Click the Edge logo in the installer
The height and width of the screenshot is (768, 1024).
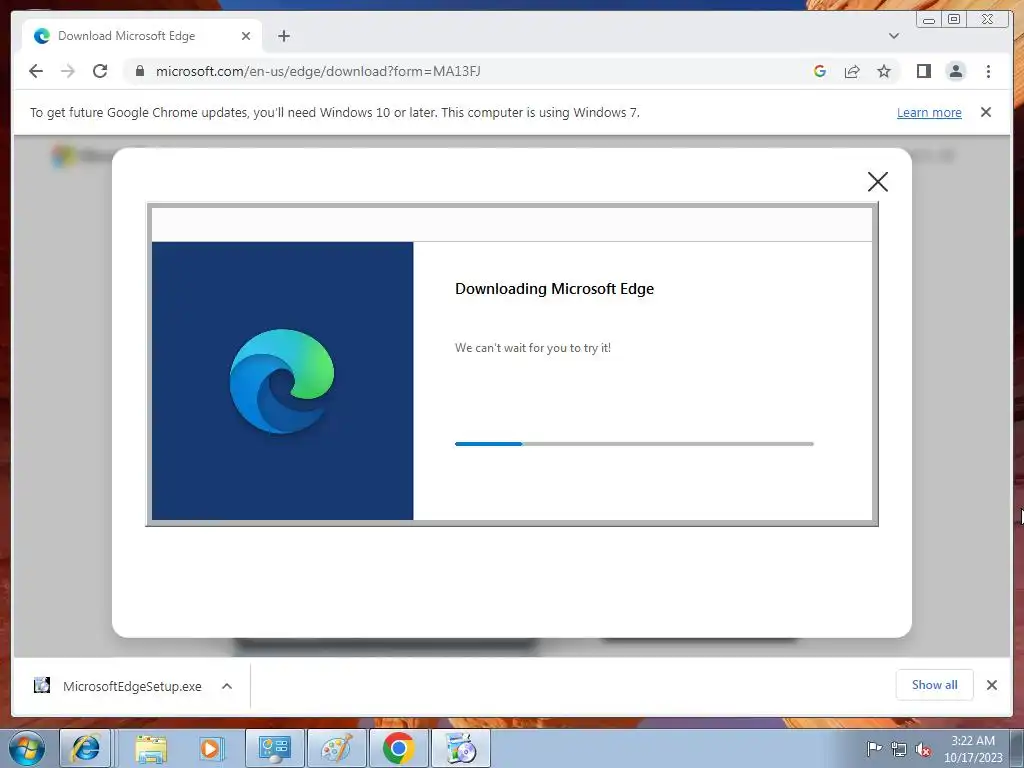[282, 381]
